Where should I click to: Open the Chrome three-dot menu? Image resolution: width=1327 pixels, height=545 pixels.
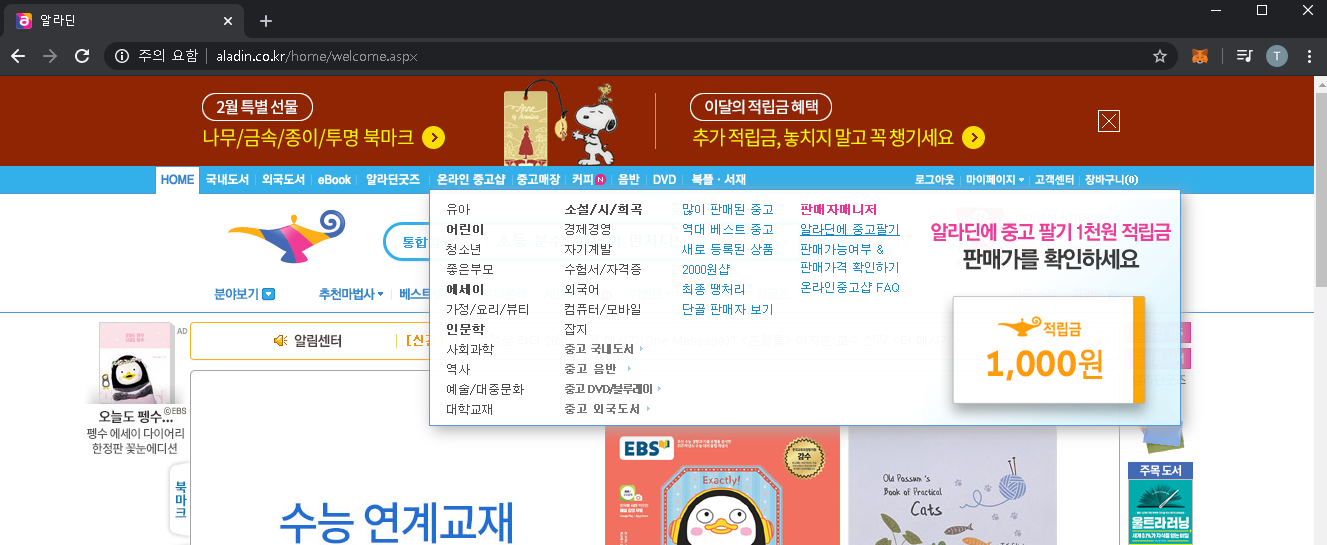[x=1309, y=56]
